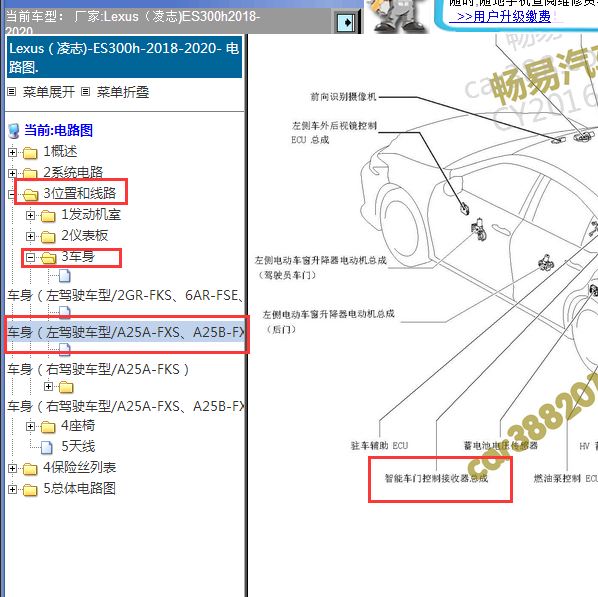598x597 pixels.
Task: Collapse the 3车身 node
Action: [30, 258]
